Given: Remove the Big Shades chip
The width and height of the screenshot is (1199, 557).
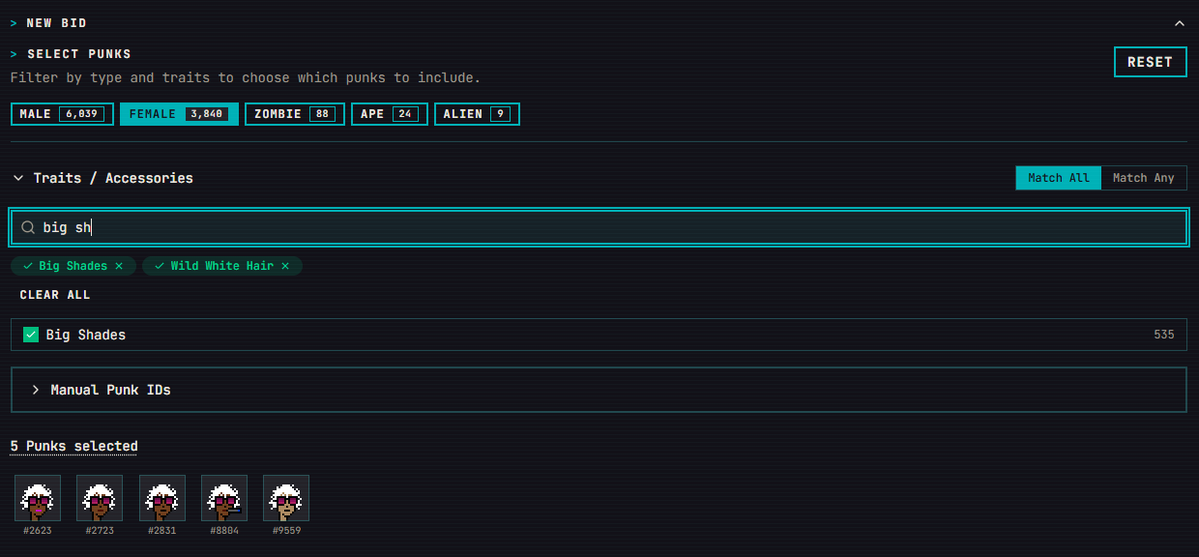Looking at the screenshot, I should coord(119,265).
